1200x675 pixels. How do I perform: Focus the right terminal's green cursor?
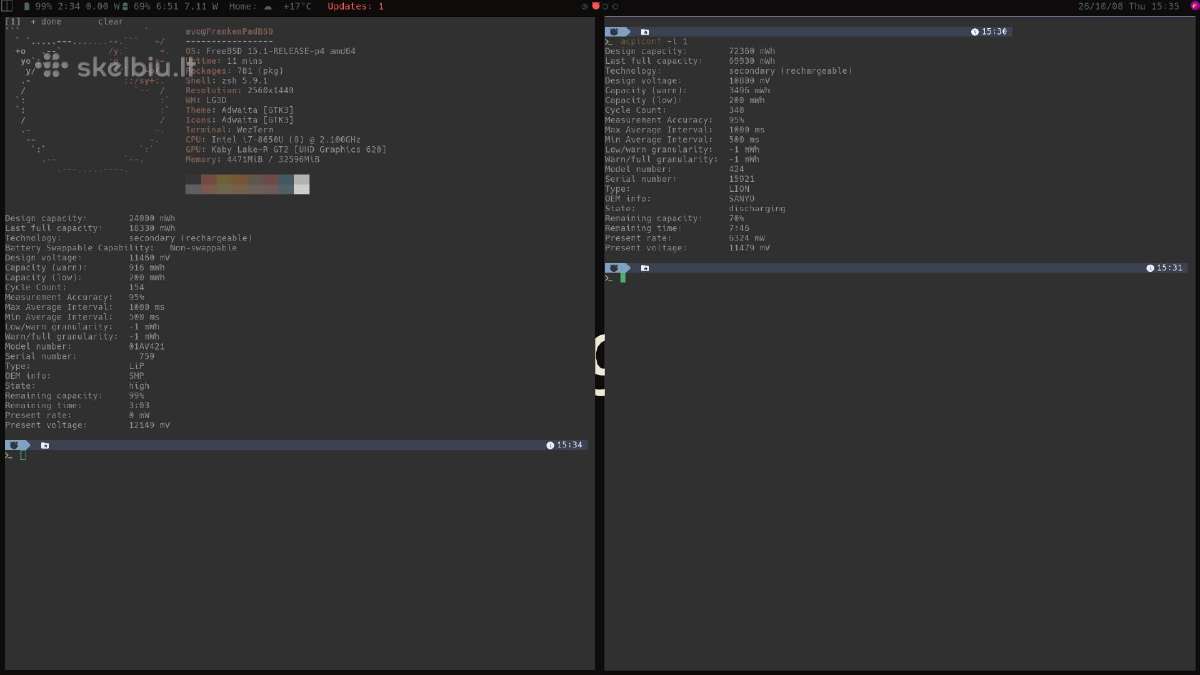[623, 277]
